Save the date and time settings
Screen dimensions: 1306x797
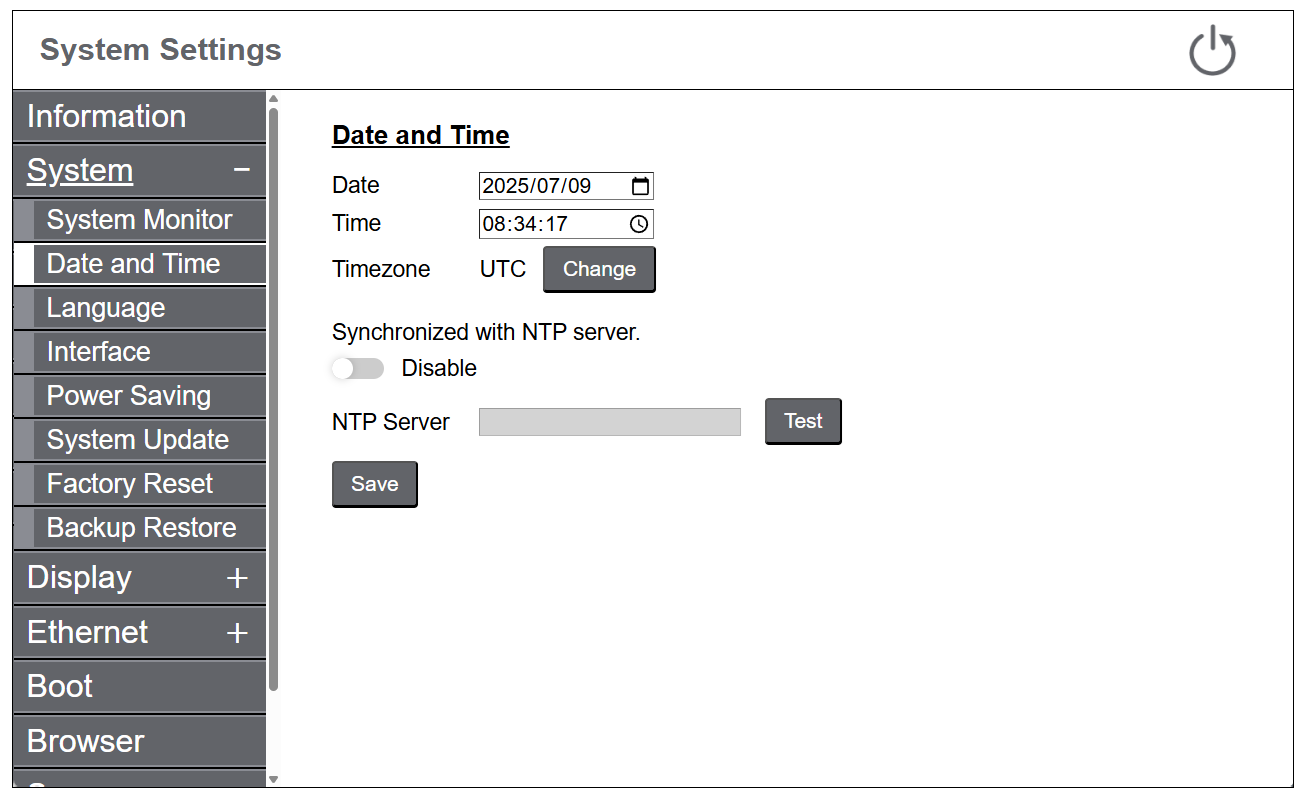pyautogui.click(x=374, y=484)
